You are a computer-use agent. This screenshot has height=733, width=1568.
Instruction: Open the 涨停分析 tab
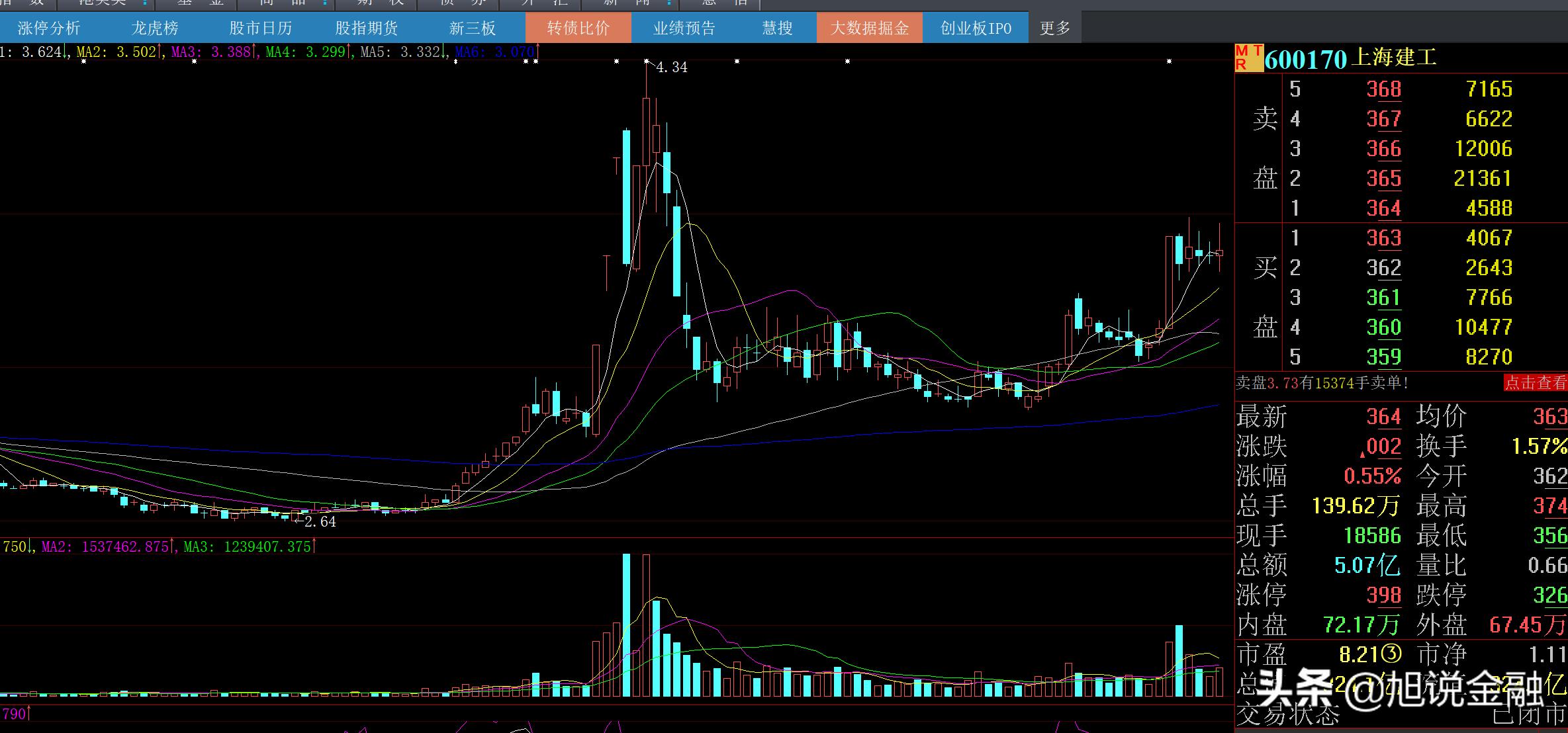[x=48, y=28]
